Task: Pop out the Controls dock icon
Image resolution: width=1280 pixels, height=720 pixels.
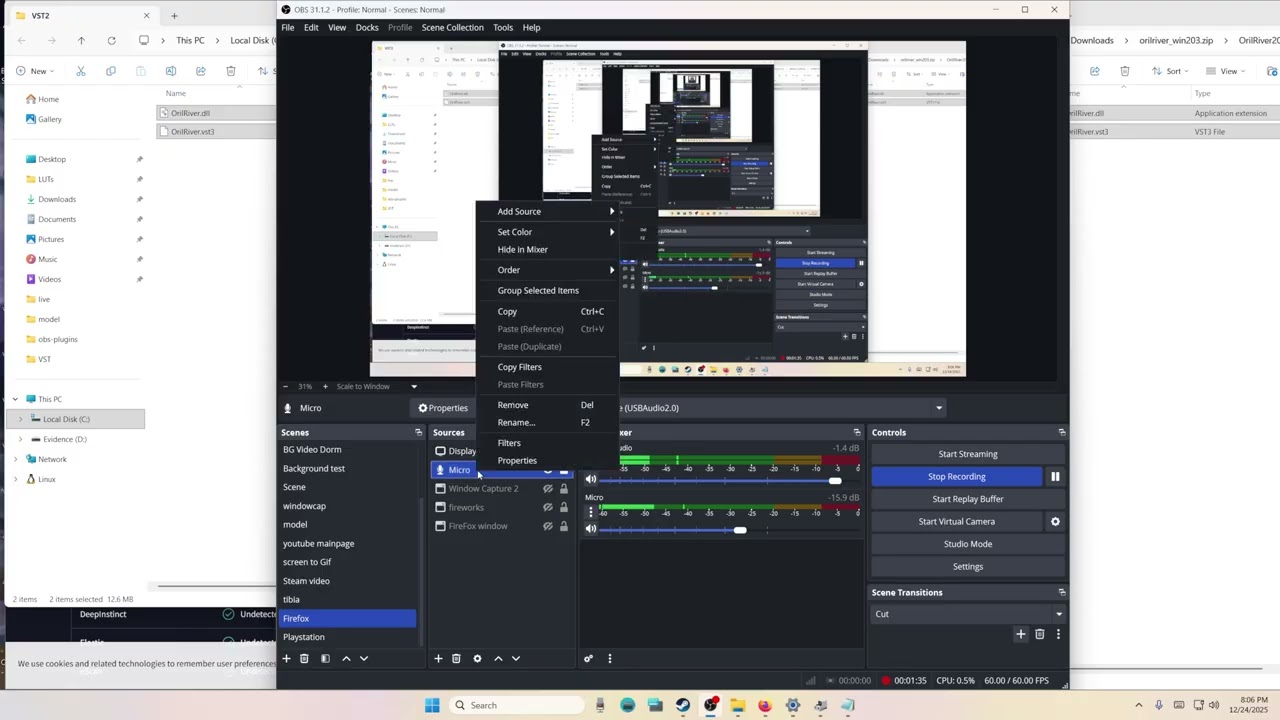Action: [1061, 432]
